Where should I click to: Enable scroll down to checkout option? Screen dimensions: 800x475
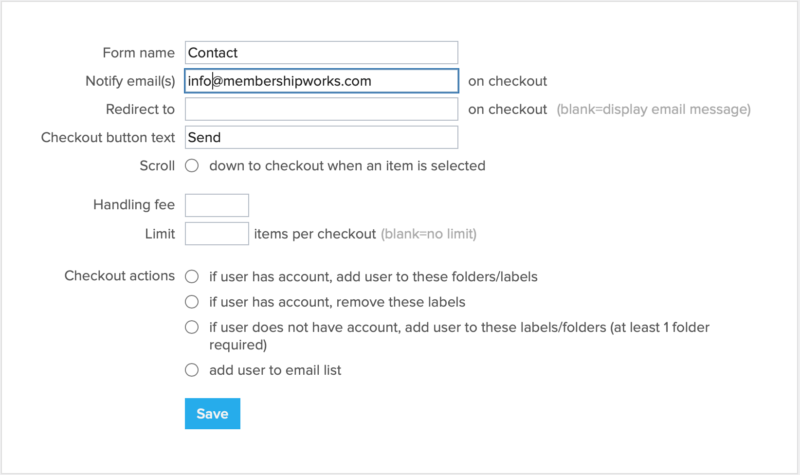pos(192,165)
